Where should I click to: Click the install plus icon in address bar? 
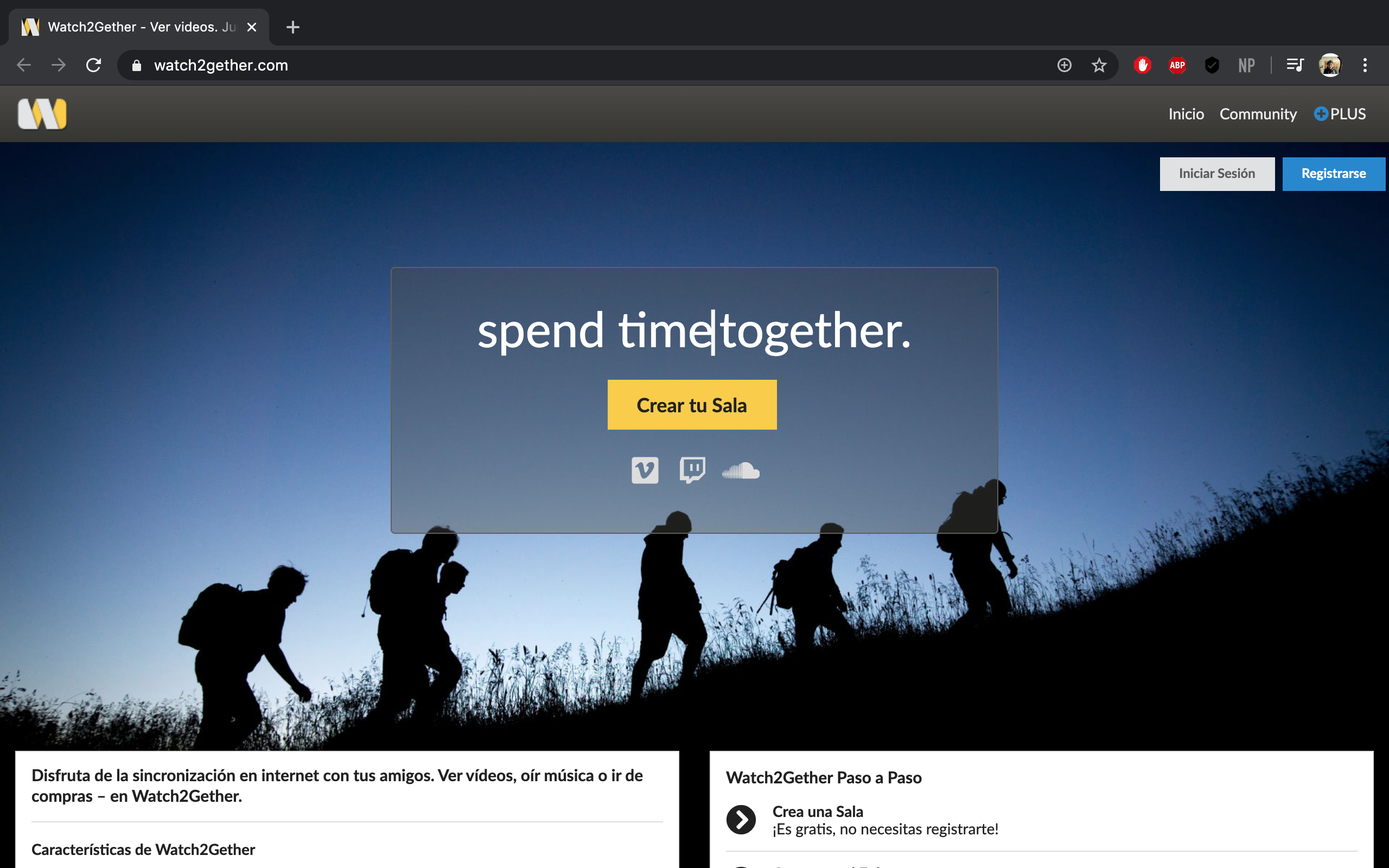point(1064,66)
